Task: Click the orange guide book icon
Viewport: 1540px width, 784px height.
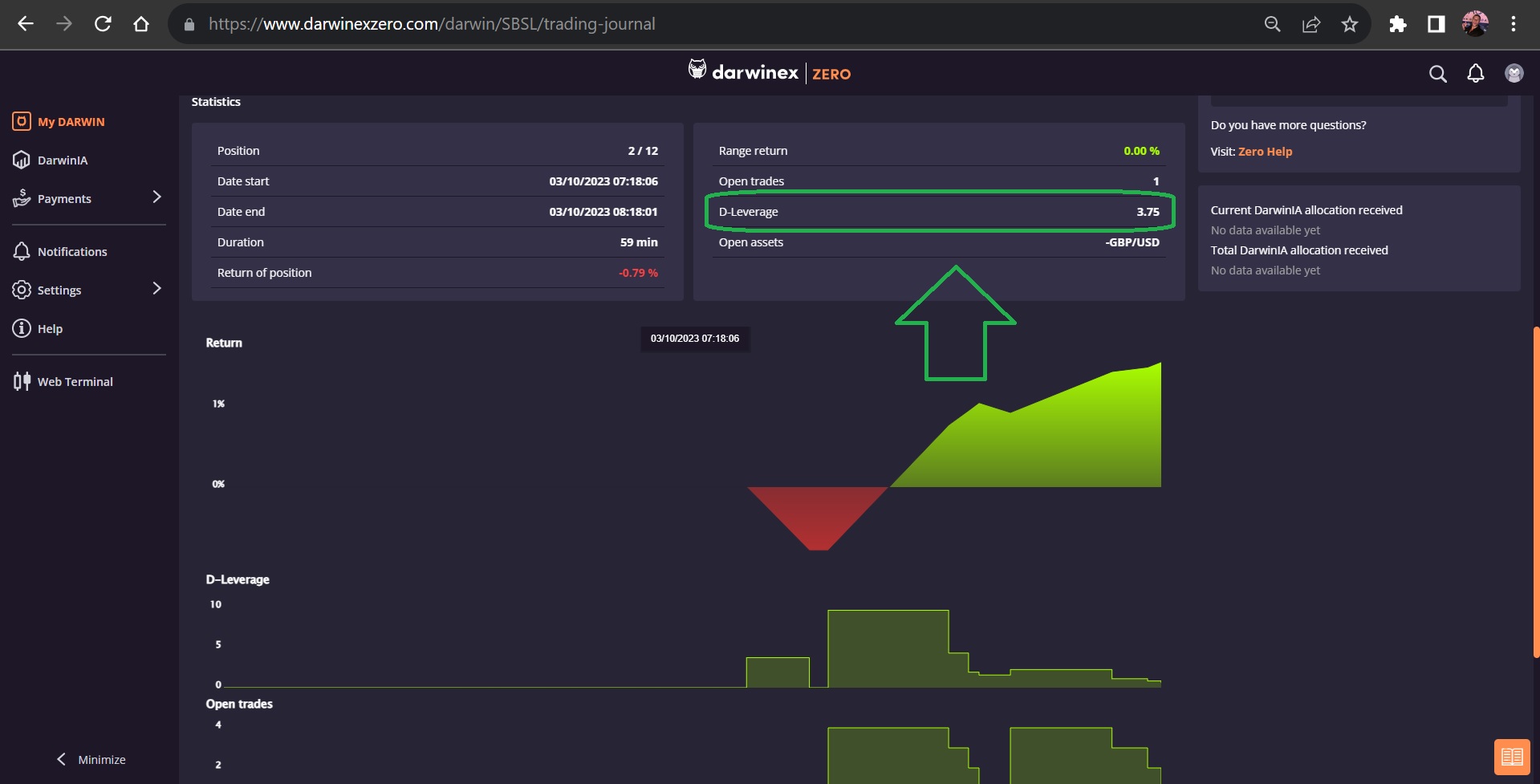Action: [x=1511, y=757]
